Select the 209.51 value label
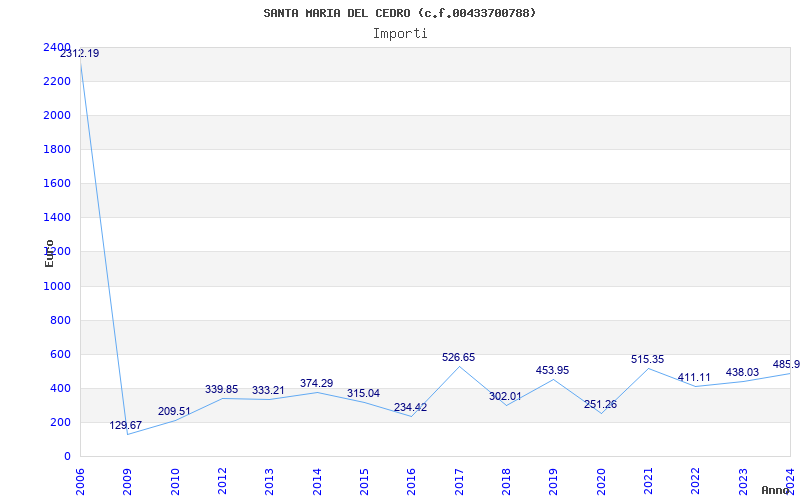The height and width of the screenshot is (500, 800). (x=174, y=411)
